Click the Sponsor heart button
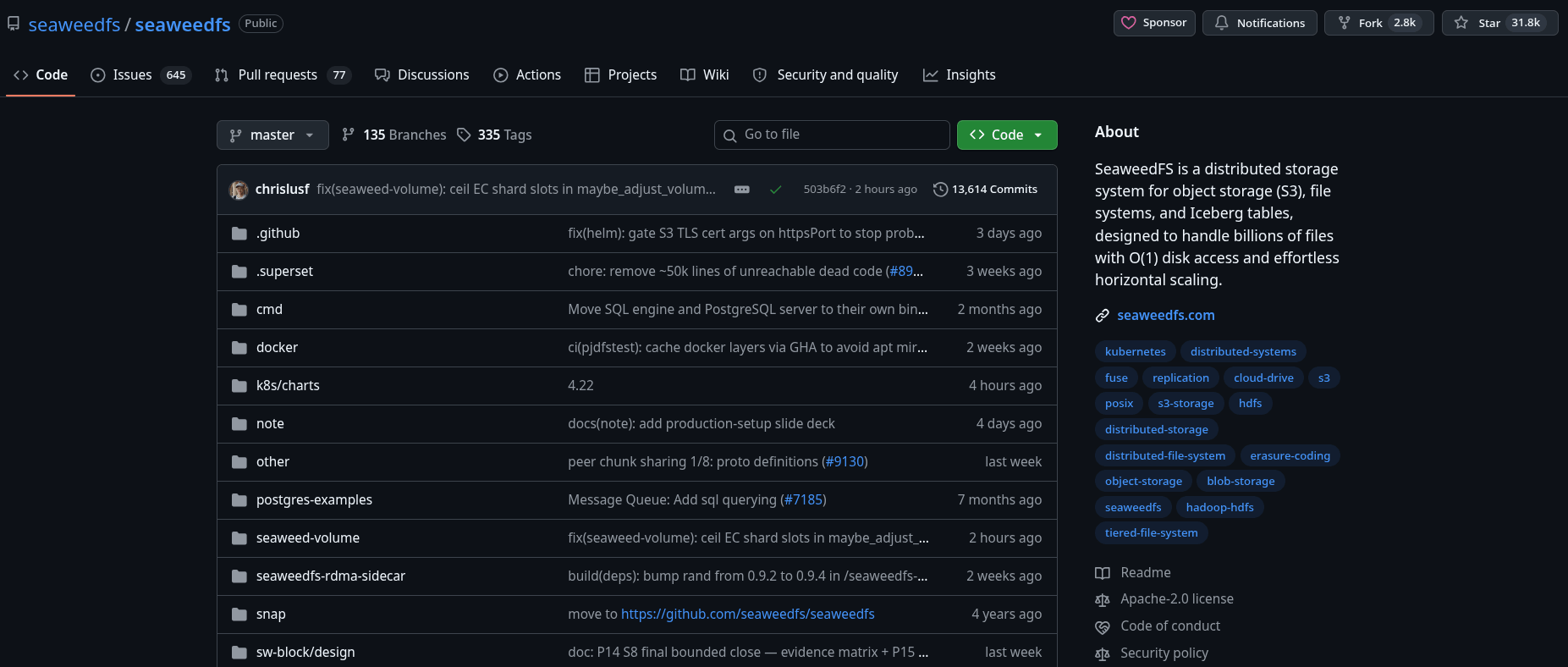 1154,23
